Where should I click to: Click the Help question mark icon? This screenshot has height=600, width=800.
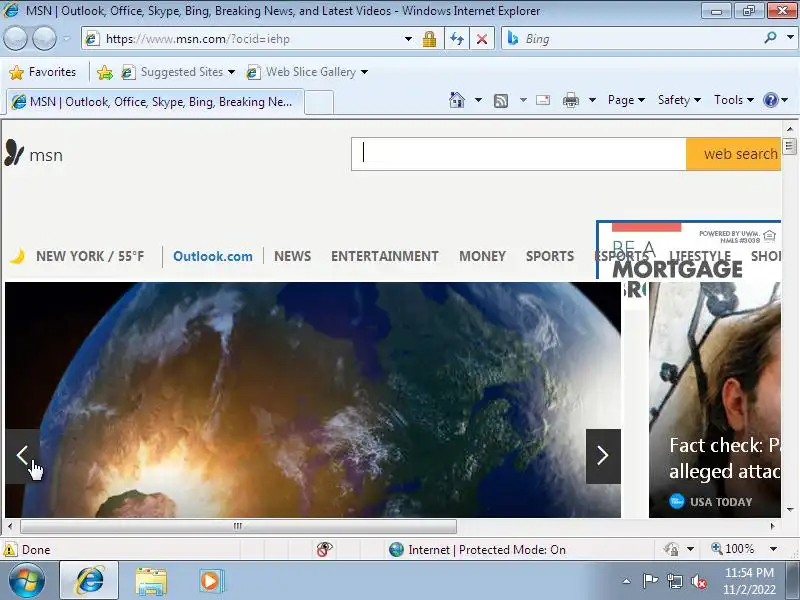click(770, 100)
